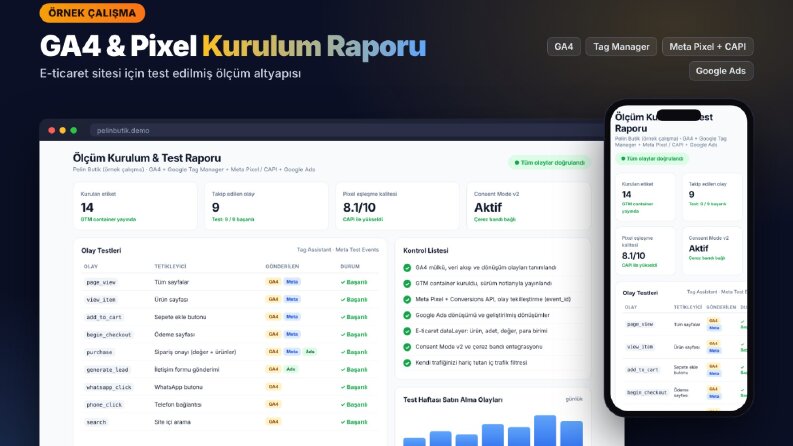Click the "Kurulan etiket 14" card in browser
The image size is (793, 446).
[135, 206]
